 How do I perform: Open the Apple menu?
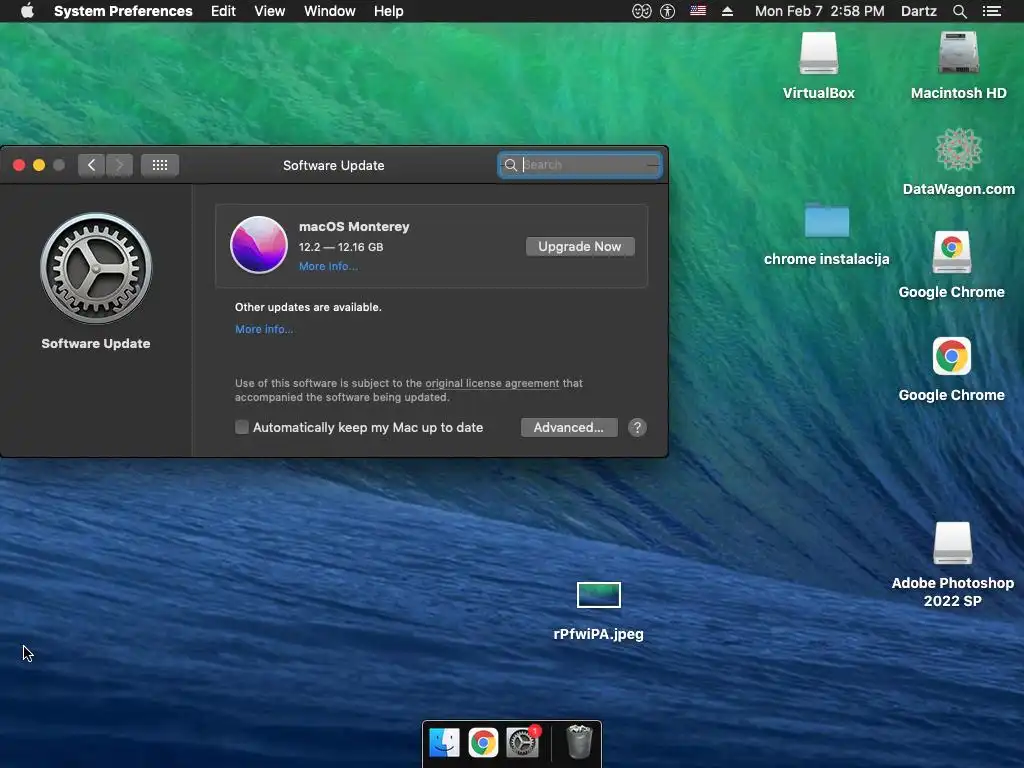(27, 11)
